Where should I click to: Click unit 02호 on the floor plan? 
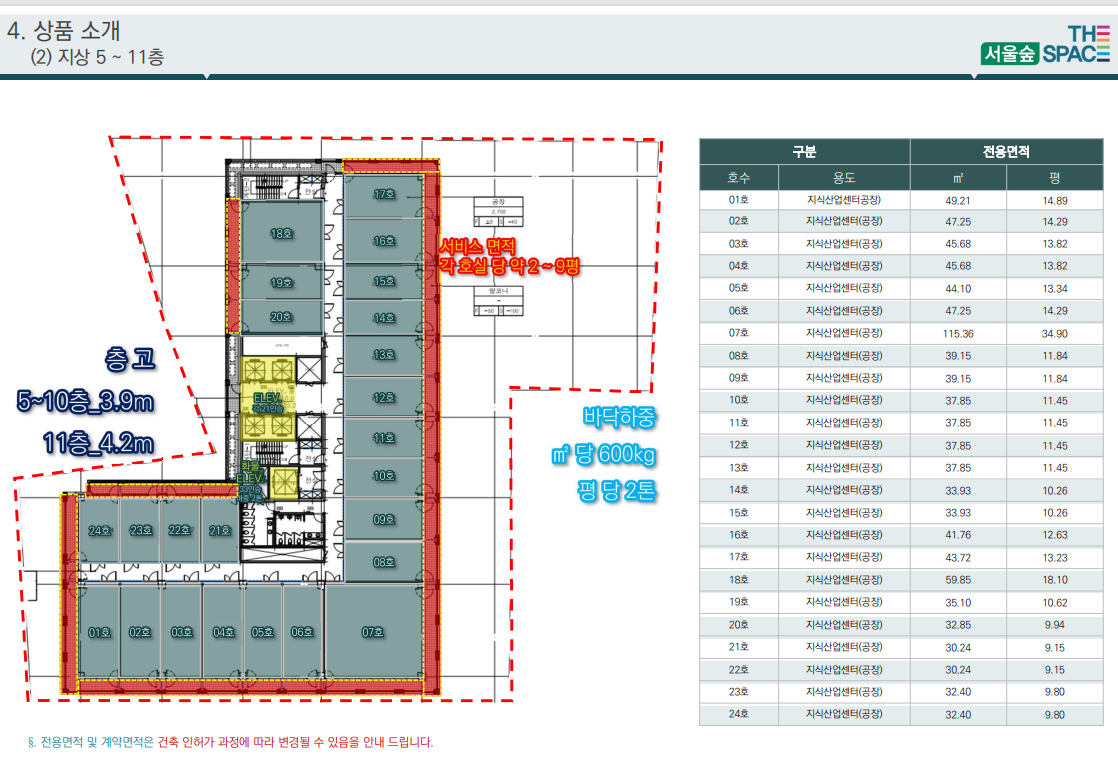point(140,632)
